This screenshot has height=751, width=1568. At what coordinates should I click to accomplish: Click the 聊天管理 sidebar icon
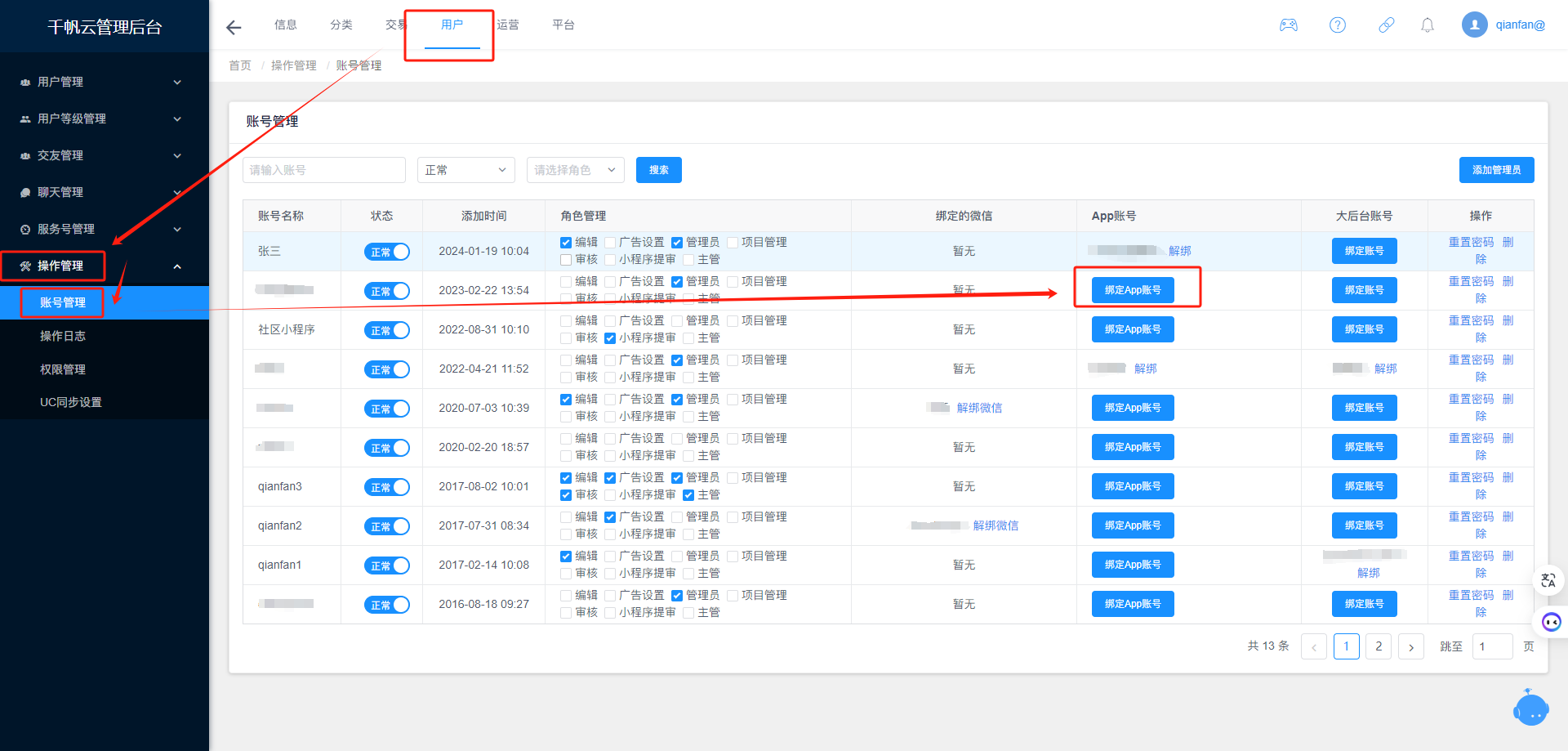tap(25, 193)
